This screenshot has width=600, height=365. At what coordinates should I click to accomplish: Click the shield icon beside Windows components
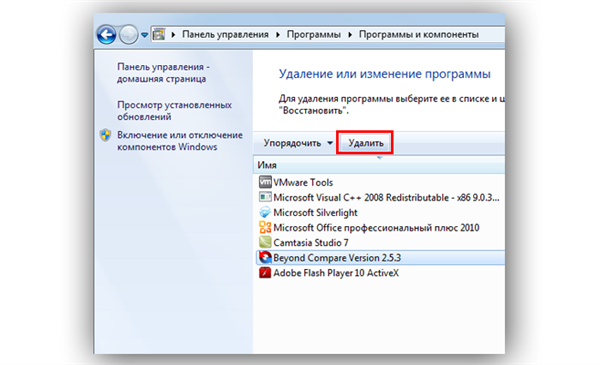pos(105,135)
